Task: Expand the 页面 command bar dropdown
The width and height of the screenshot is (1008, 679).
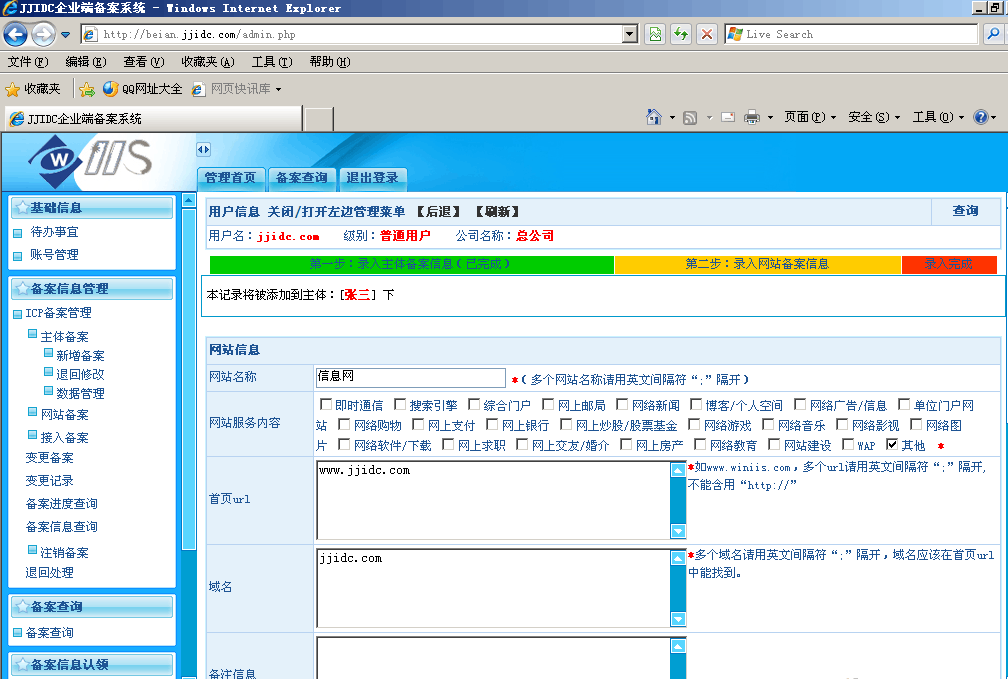Action: (x=810, y=117)
